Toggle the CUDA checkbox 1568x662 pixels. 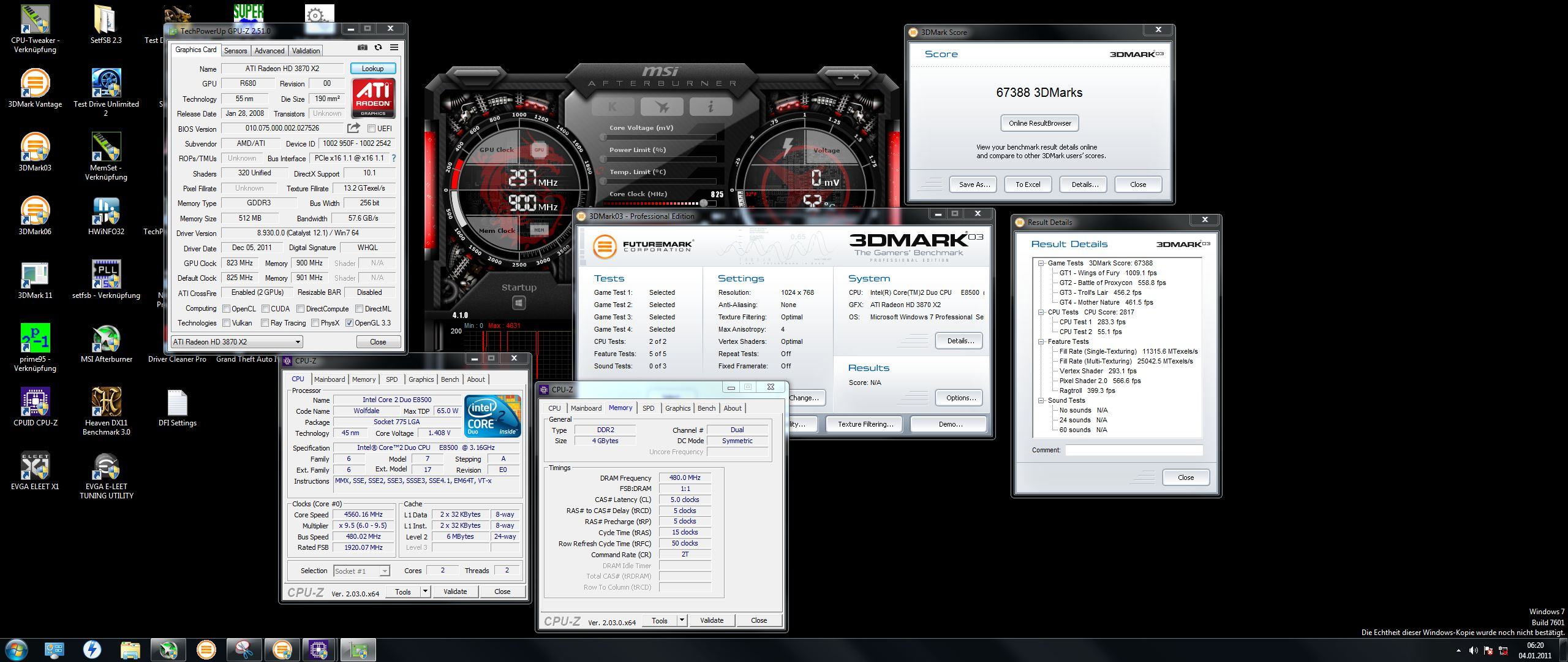pyautogui.click(x=265, y=309)
